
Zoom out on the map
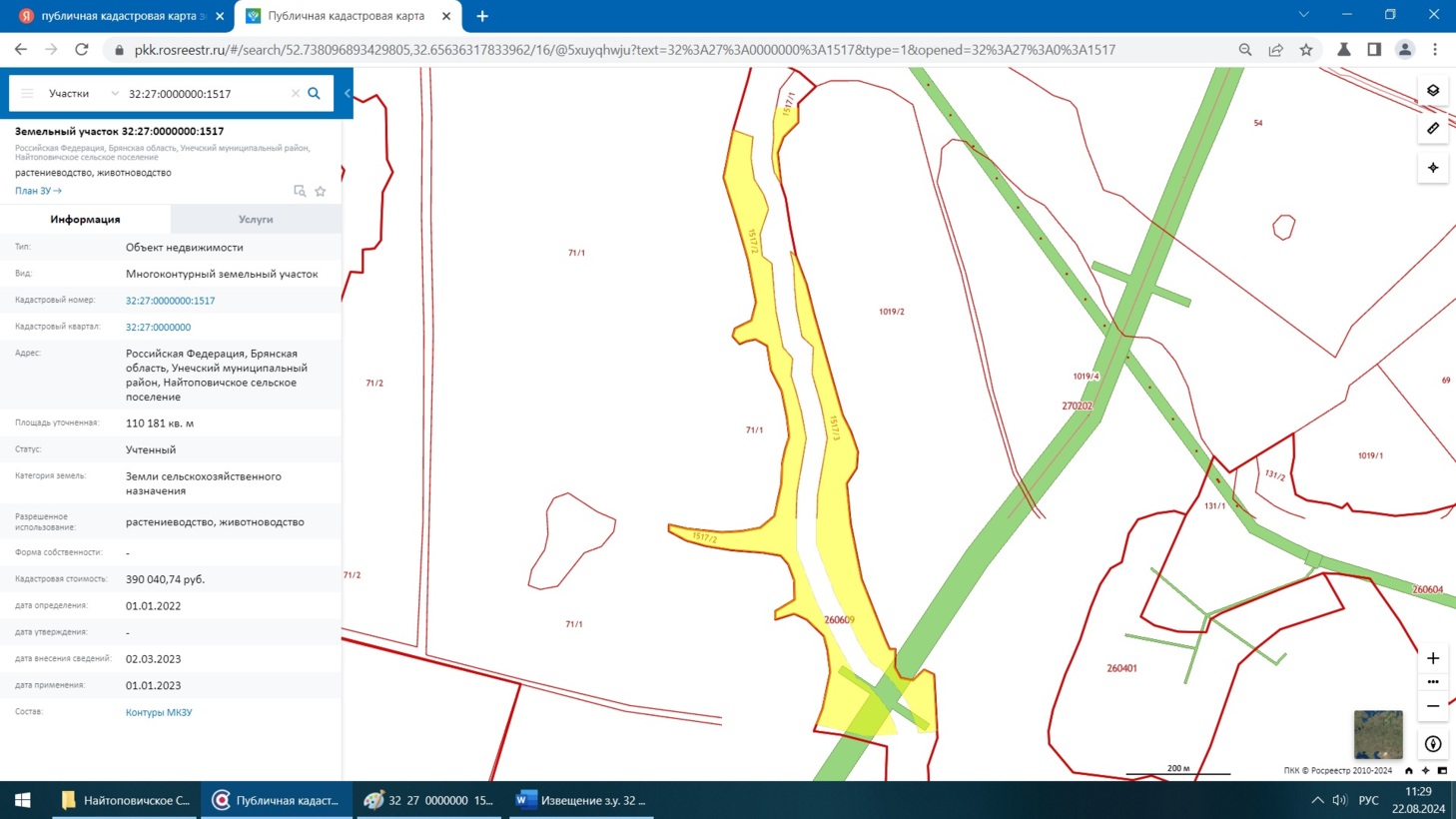point(1433,706)
